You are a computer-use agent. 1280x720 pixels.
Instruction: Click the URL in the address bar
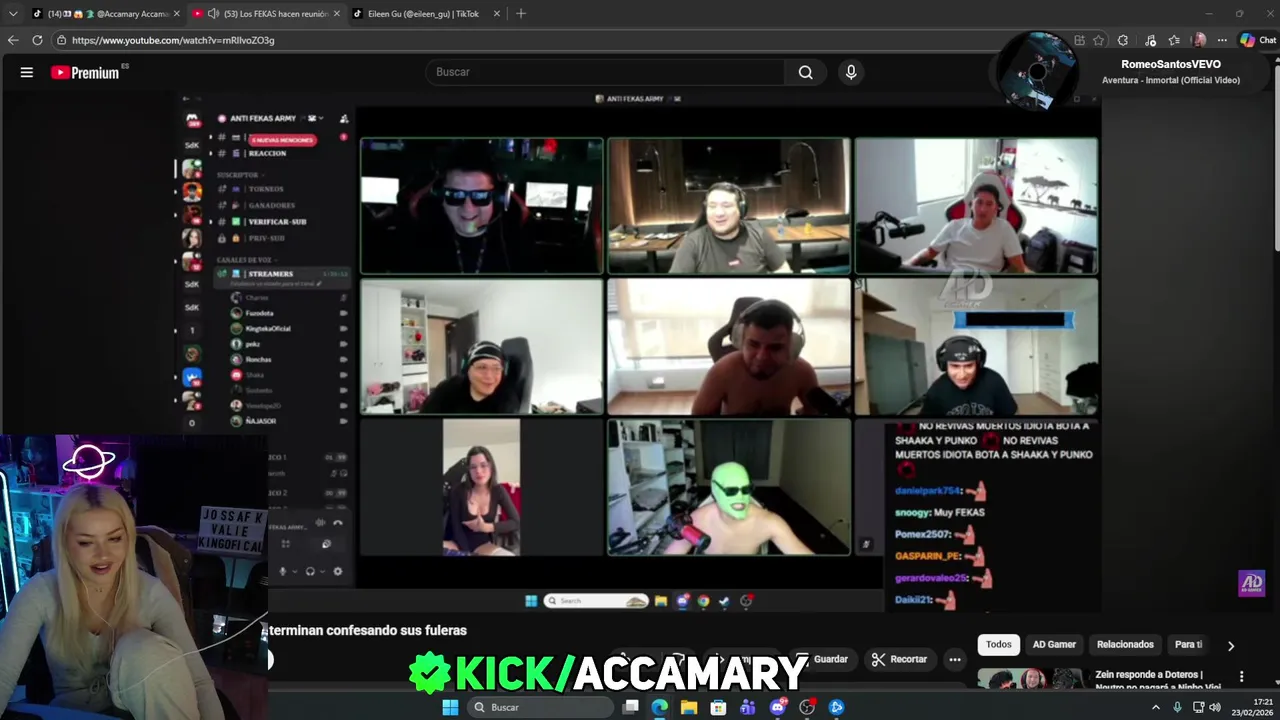(x=173, y=40)
